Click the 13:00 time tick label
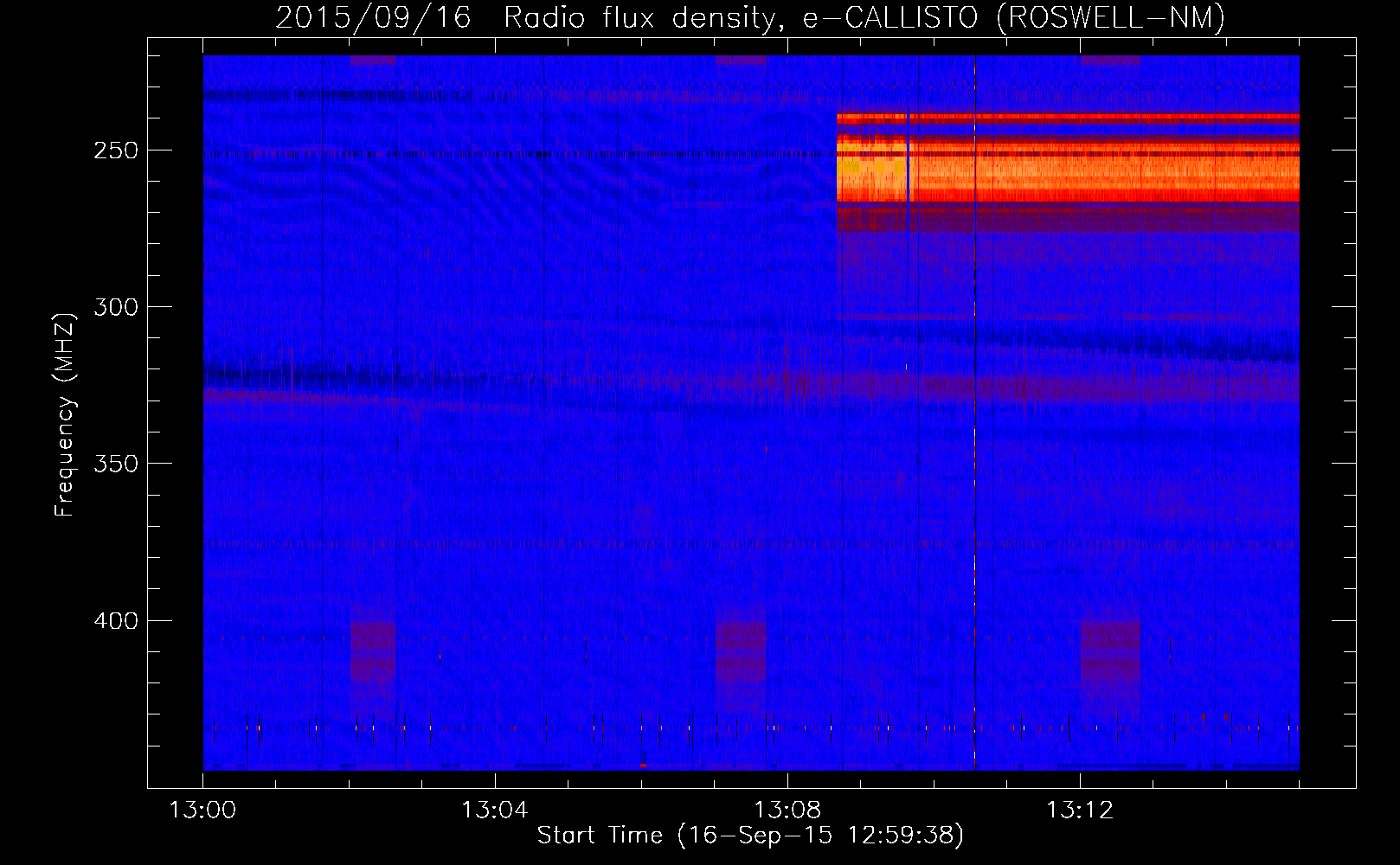 coord(202,811)
